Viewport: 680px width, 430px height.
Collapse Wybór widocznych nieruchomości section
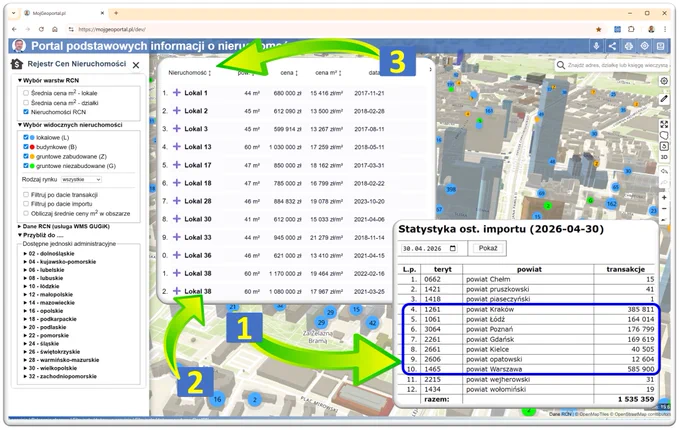click(70, 125)
